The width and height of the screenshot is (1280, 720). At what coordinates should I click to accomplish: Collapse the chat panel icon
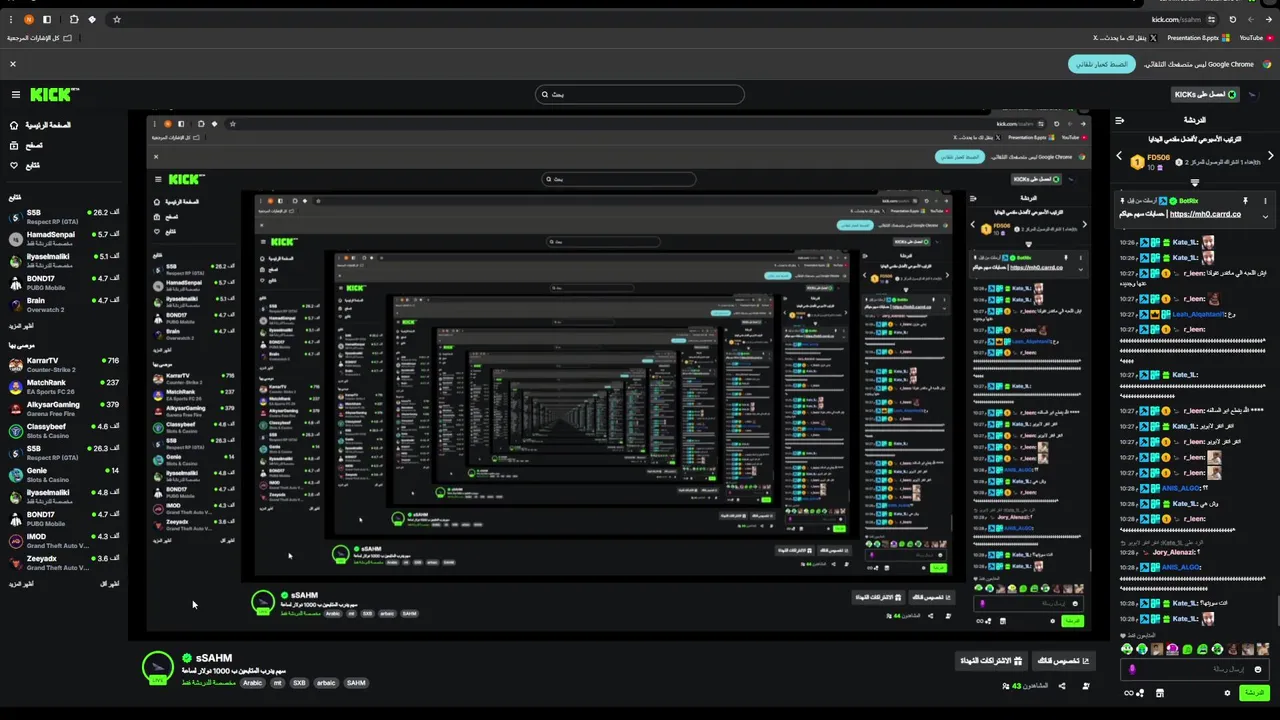coord(1120,120)
